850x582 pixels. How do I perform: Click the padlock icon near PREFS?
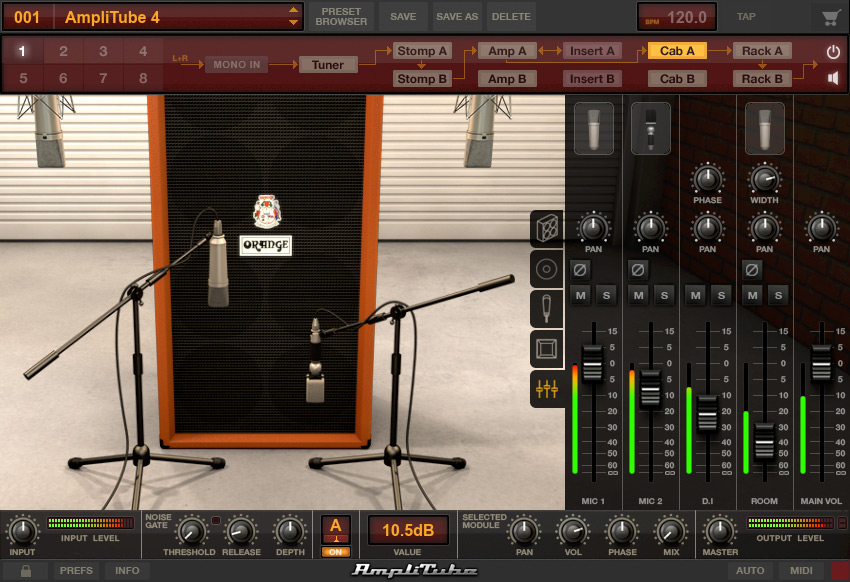25,571
